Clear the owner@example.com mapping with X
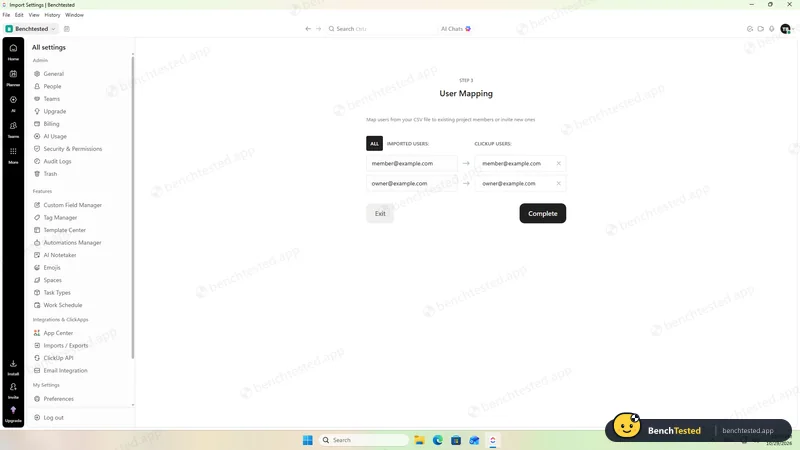800x450 pixels. coord(559,183)
